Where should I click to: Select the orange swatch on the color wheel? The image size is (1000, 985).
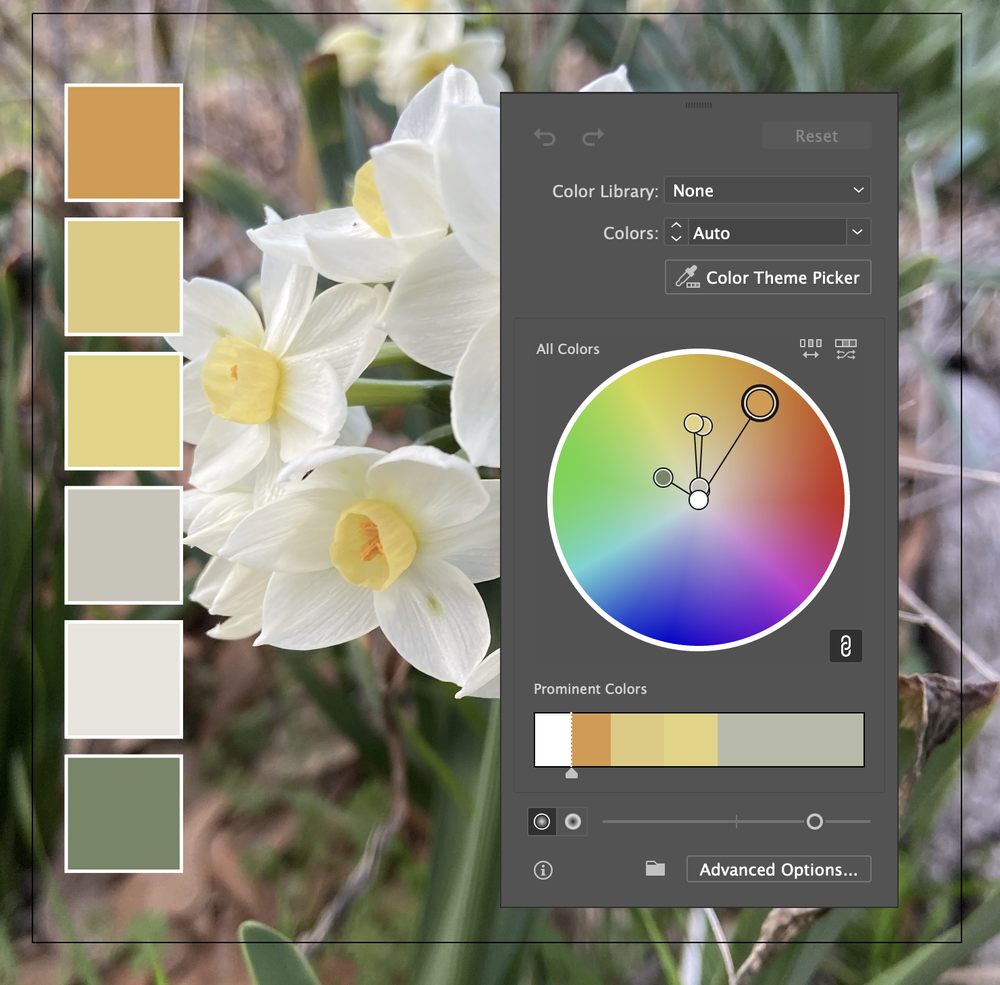(758, 402)
